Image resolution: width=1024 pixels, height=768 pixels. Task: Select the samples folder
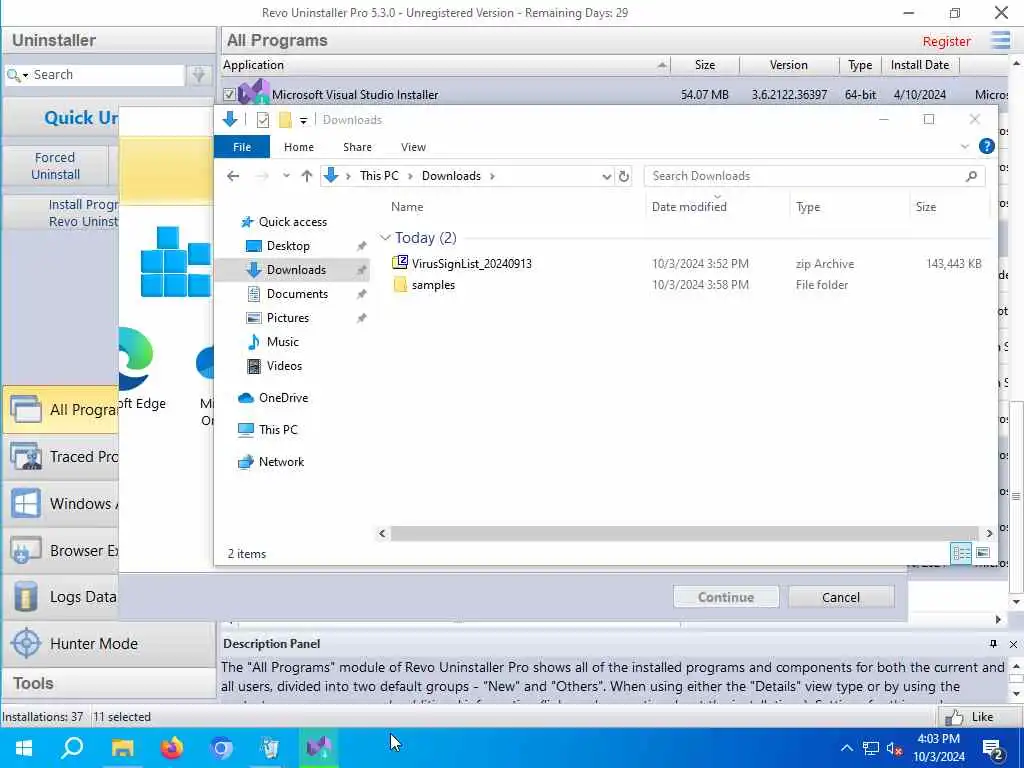point(433,285)
